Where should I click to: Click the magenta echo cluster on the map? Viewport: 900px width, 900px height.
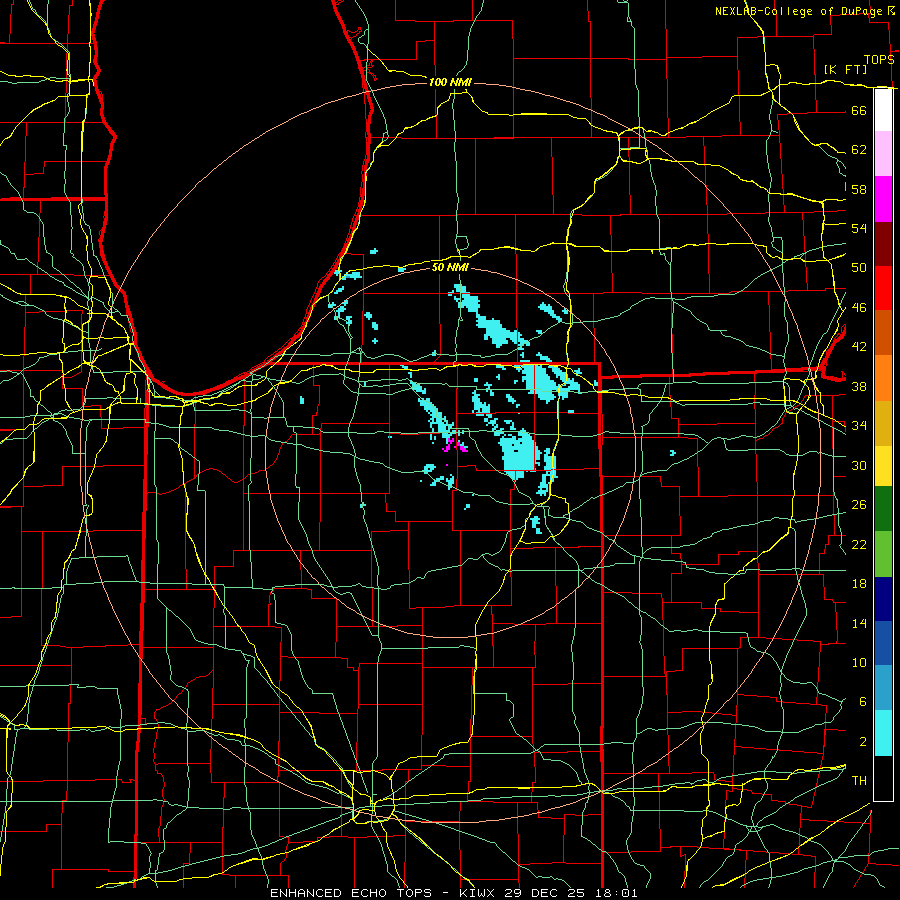455,445
